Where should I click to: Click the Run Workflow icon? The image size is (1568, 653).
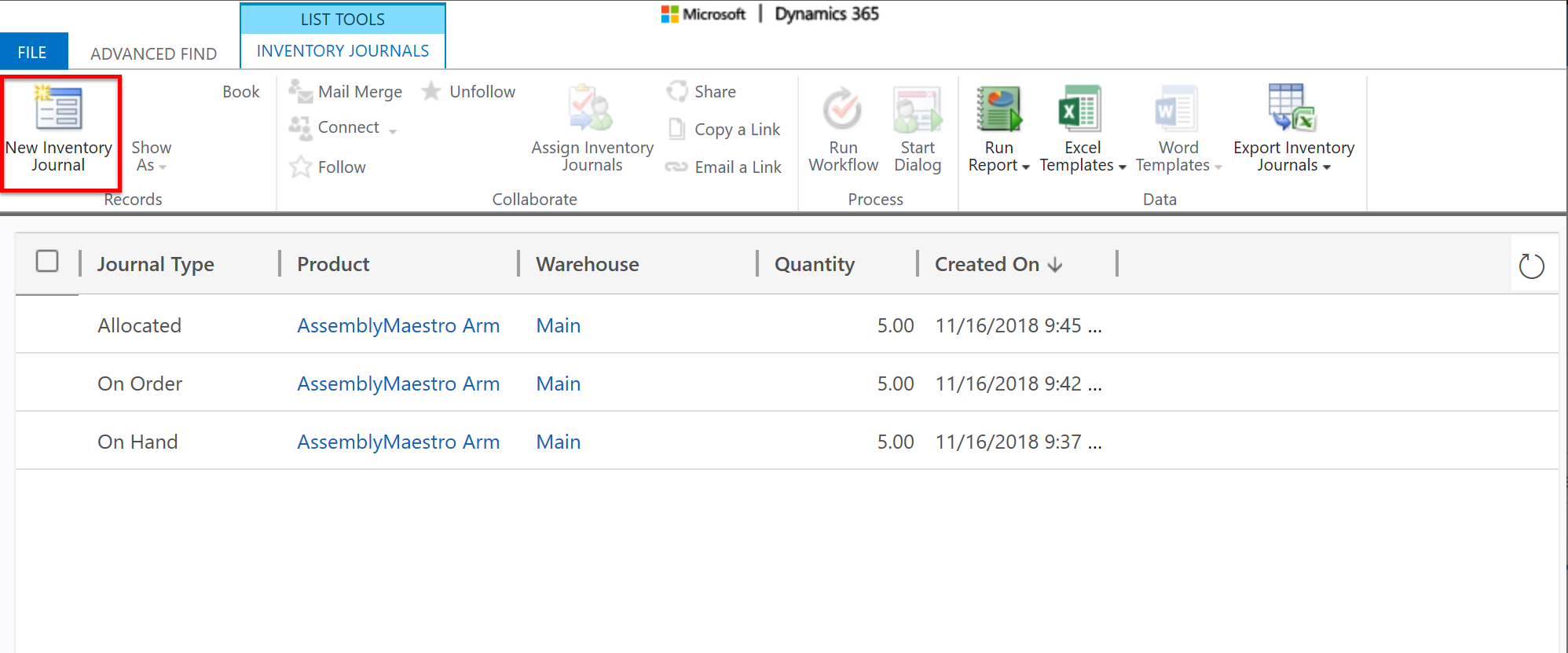click(x=842, y=108)
